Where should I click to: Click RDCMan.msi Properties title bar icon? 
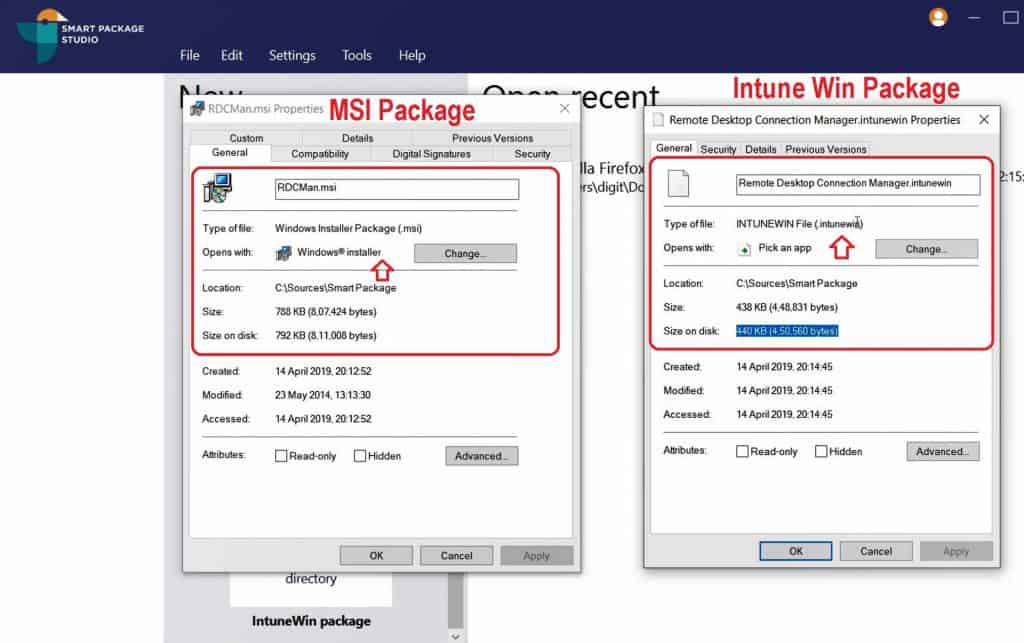point(197,108)
